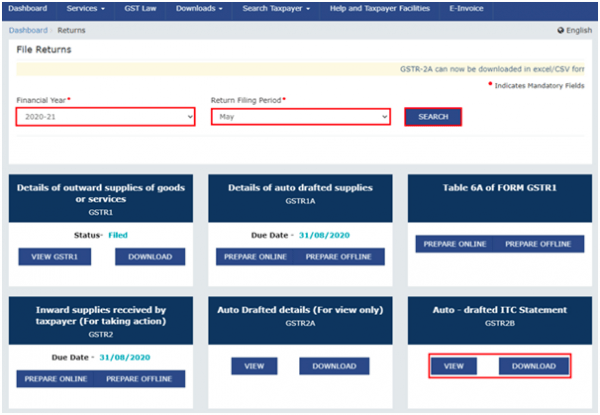Expand the Return Filing Period dropdown
The height and width of the screenshot is (415, 600).
click(x=300, y=117)
